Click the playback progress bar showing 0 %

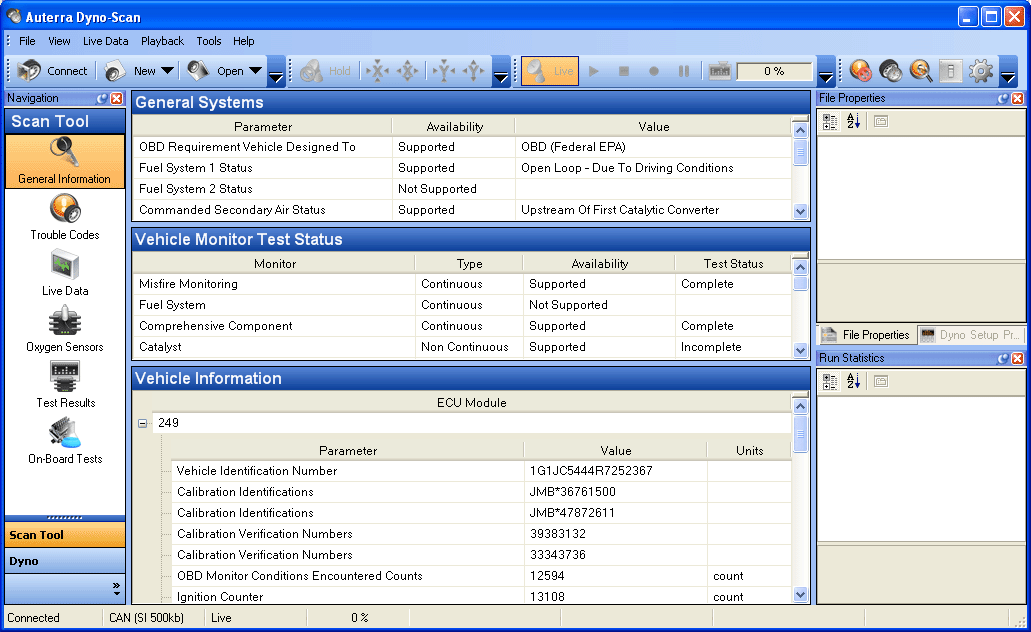point(774,71)
